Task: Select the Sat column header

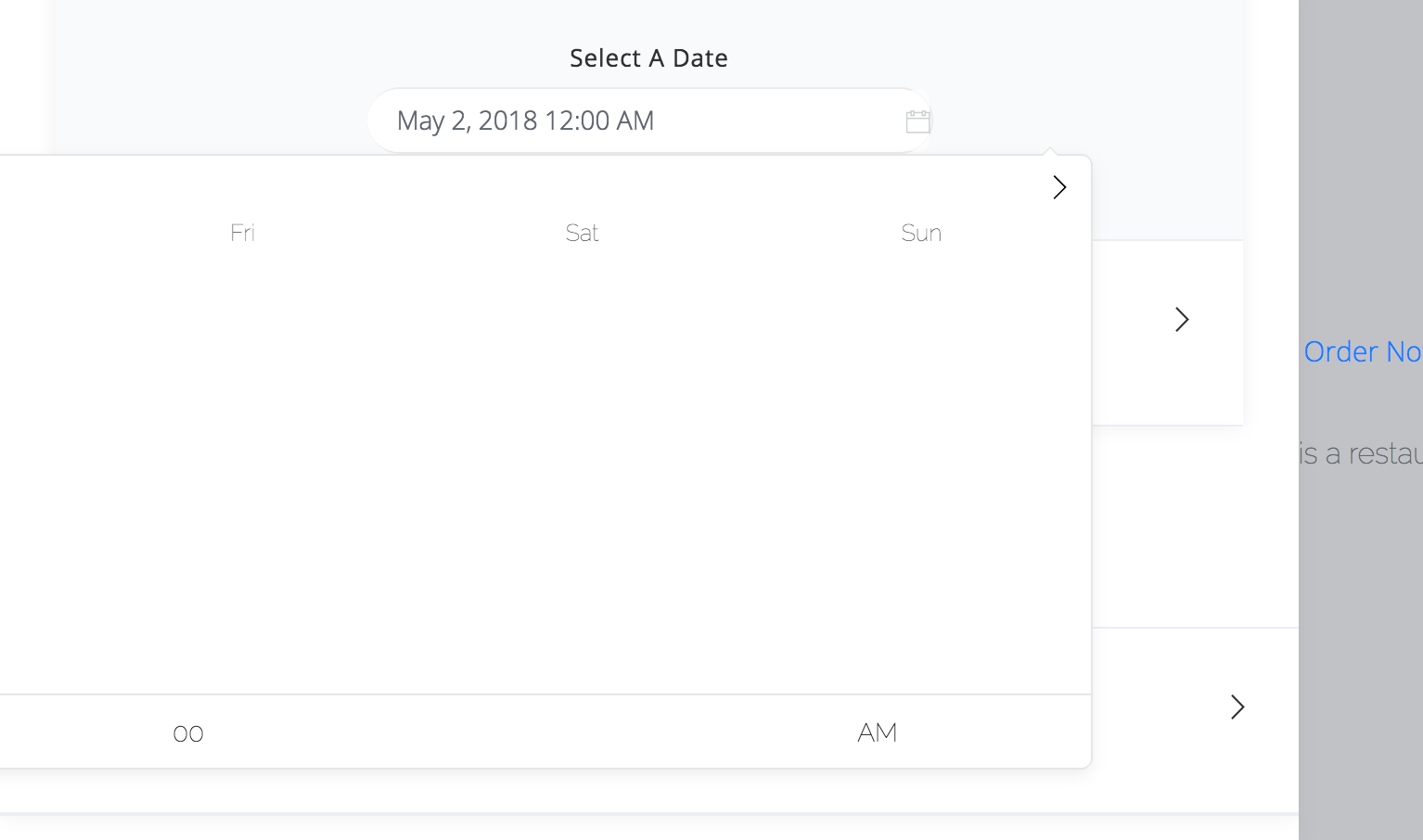Action: pos(582,233)
